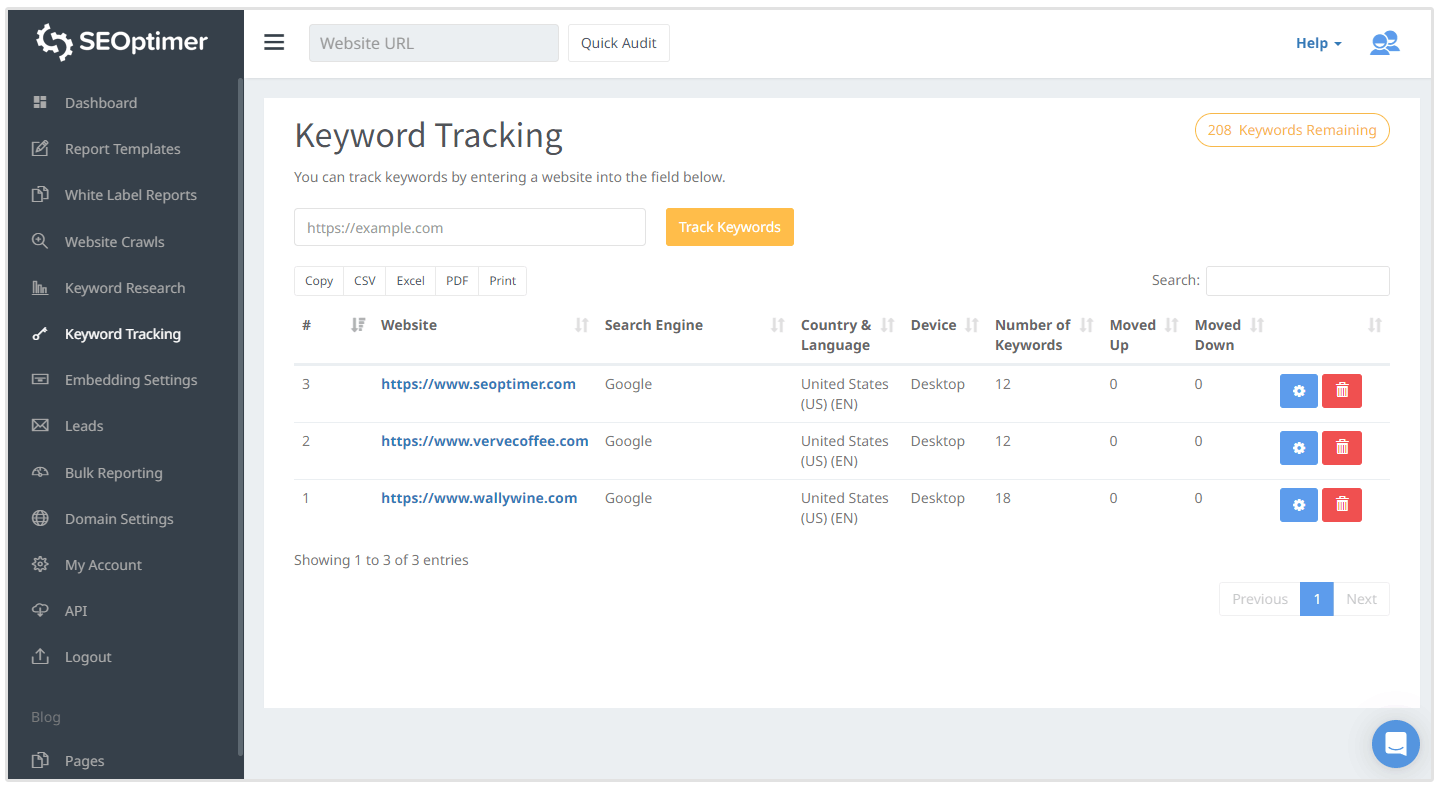
Task: Click the Track Keywords button
Action: 729,227
